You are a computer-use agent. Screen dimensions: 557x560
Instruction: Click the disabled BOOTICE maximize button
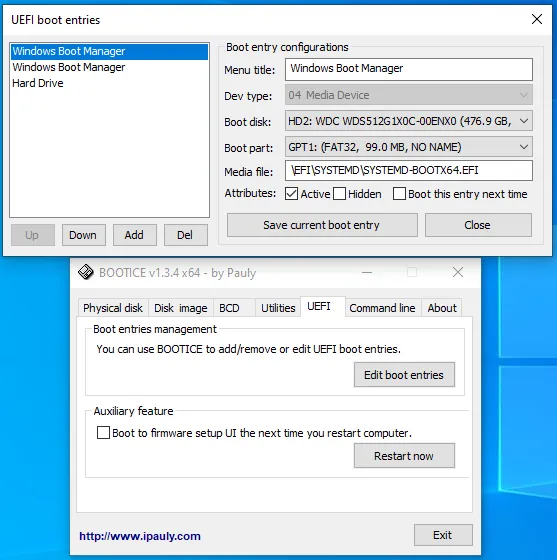pyautogui.click(x=412, y=272)
